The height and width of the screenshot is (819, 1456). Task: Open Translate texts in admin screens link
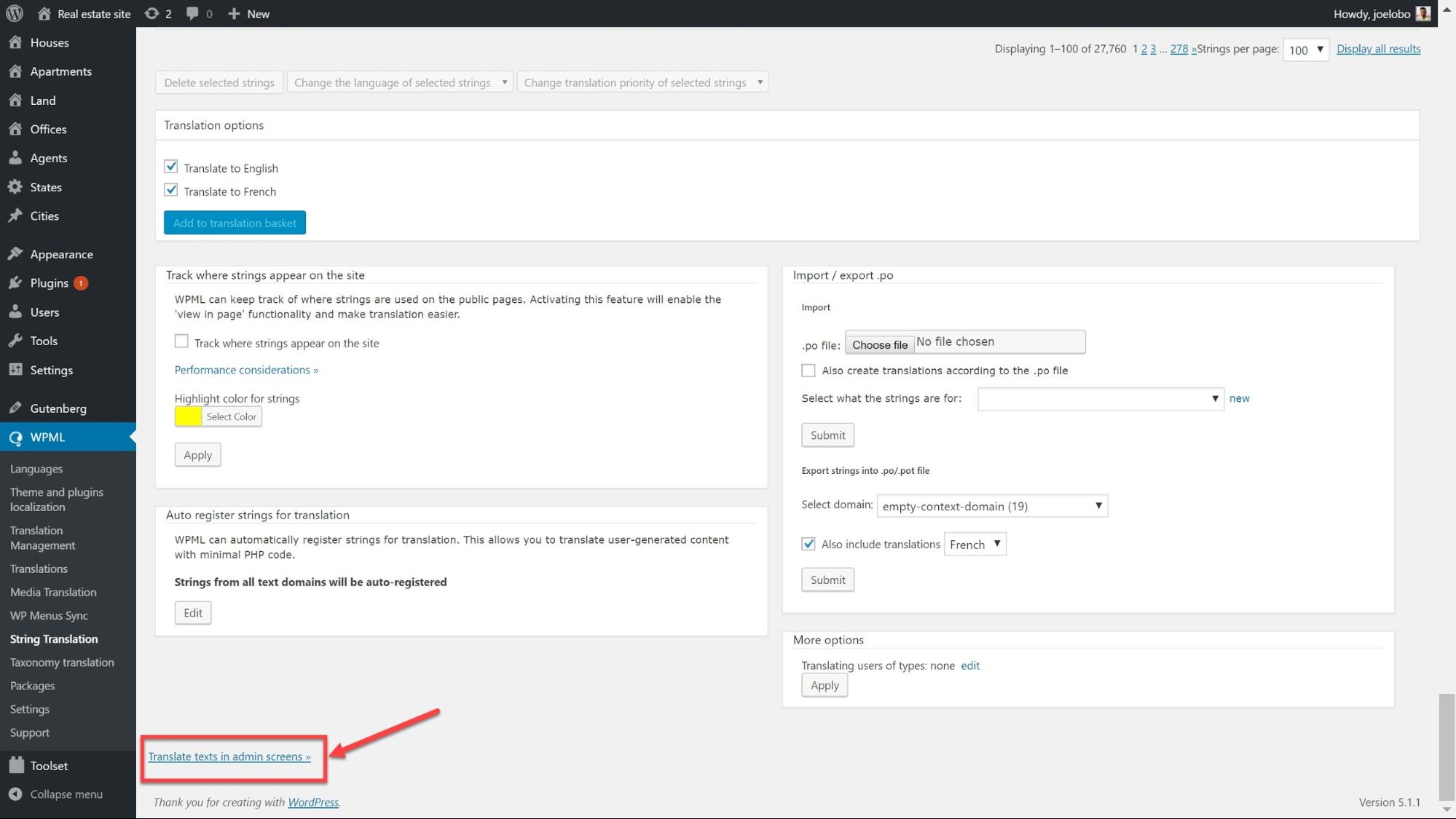229,756
